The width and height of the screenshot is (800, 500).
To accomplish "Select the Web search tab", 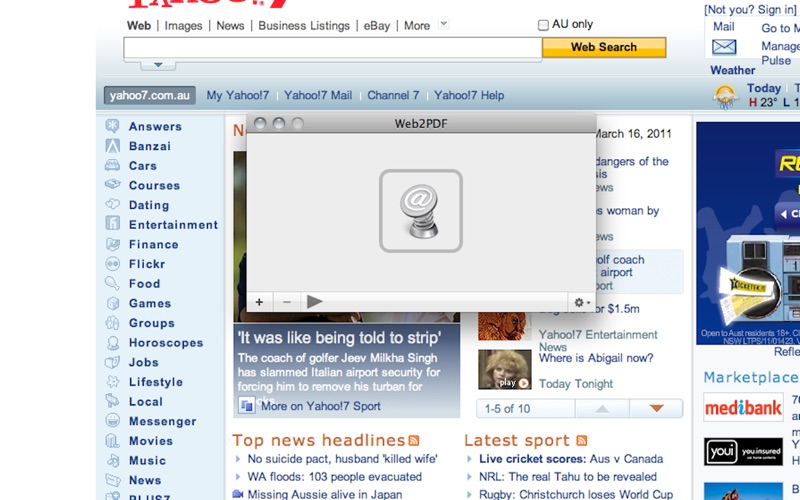I will point(139,26).
